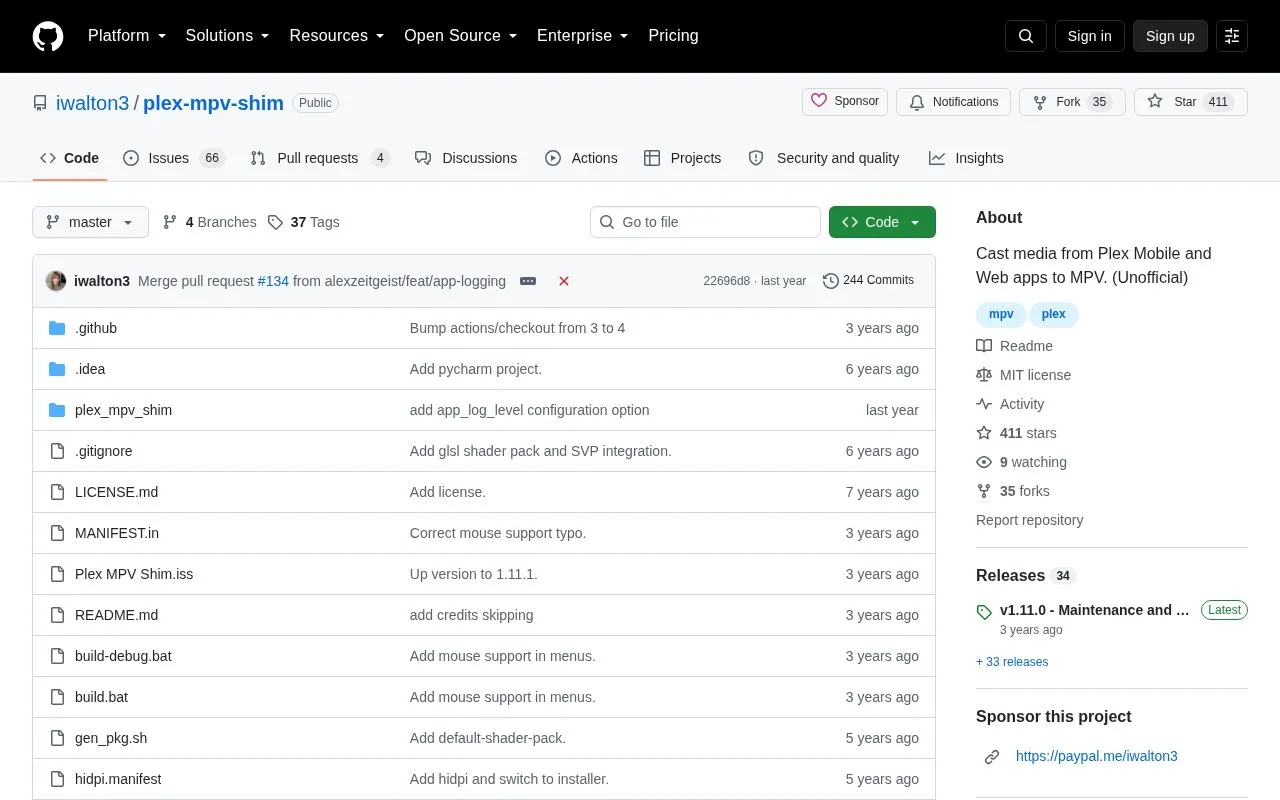Fork the plex-mpv-shim repository

(x=1072, y=102)
